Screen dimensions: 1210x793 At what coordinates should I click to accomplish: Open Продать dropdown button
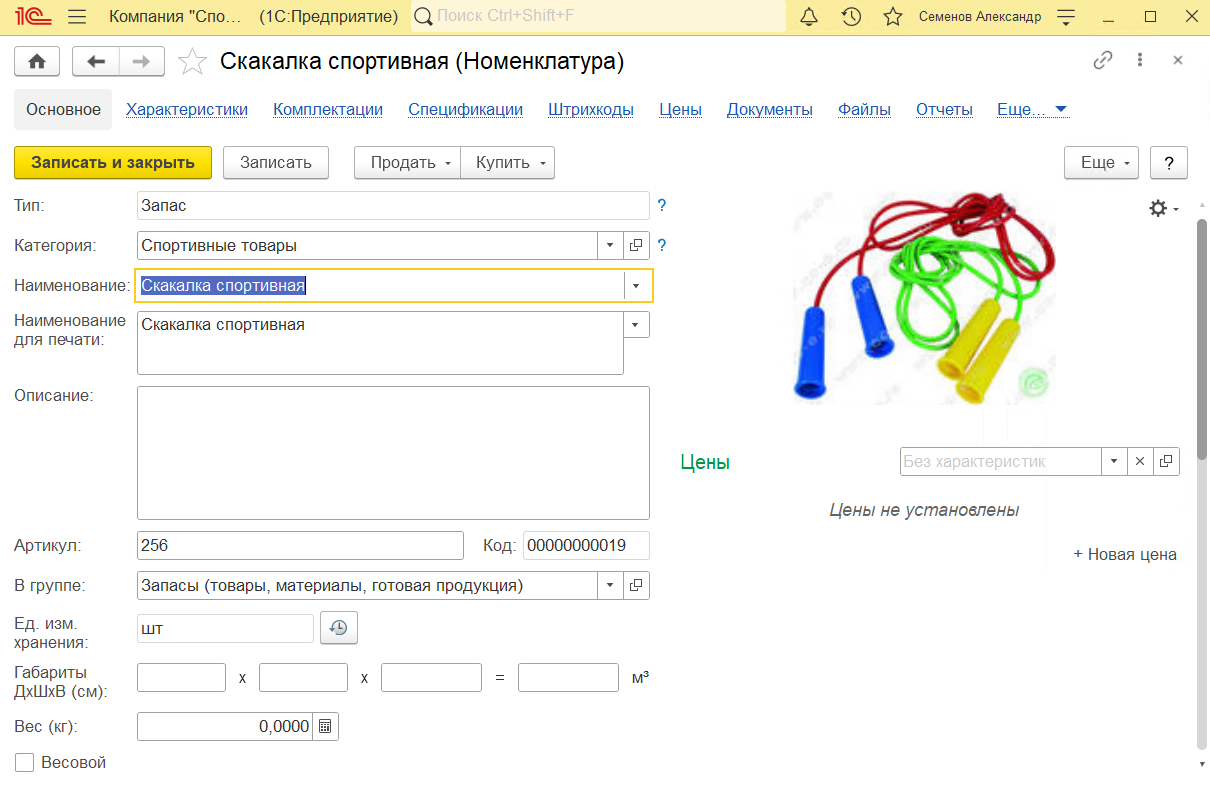408,163
